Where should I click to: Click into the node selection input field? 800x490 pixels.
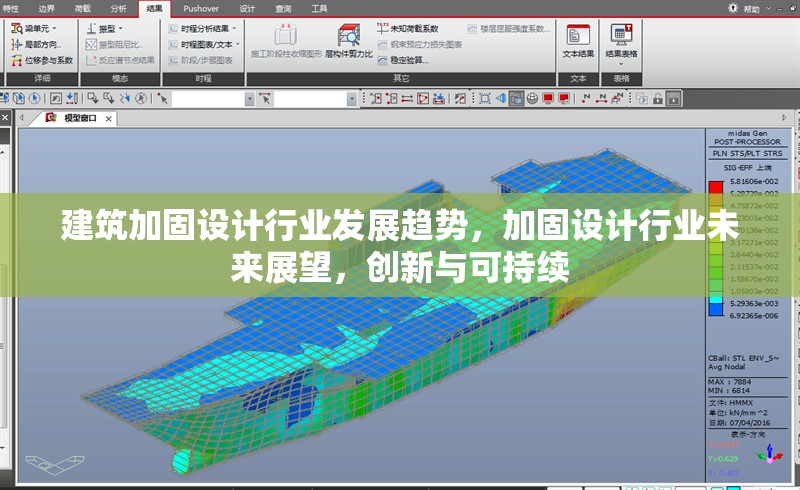(208, 99)
